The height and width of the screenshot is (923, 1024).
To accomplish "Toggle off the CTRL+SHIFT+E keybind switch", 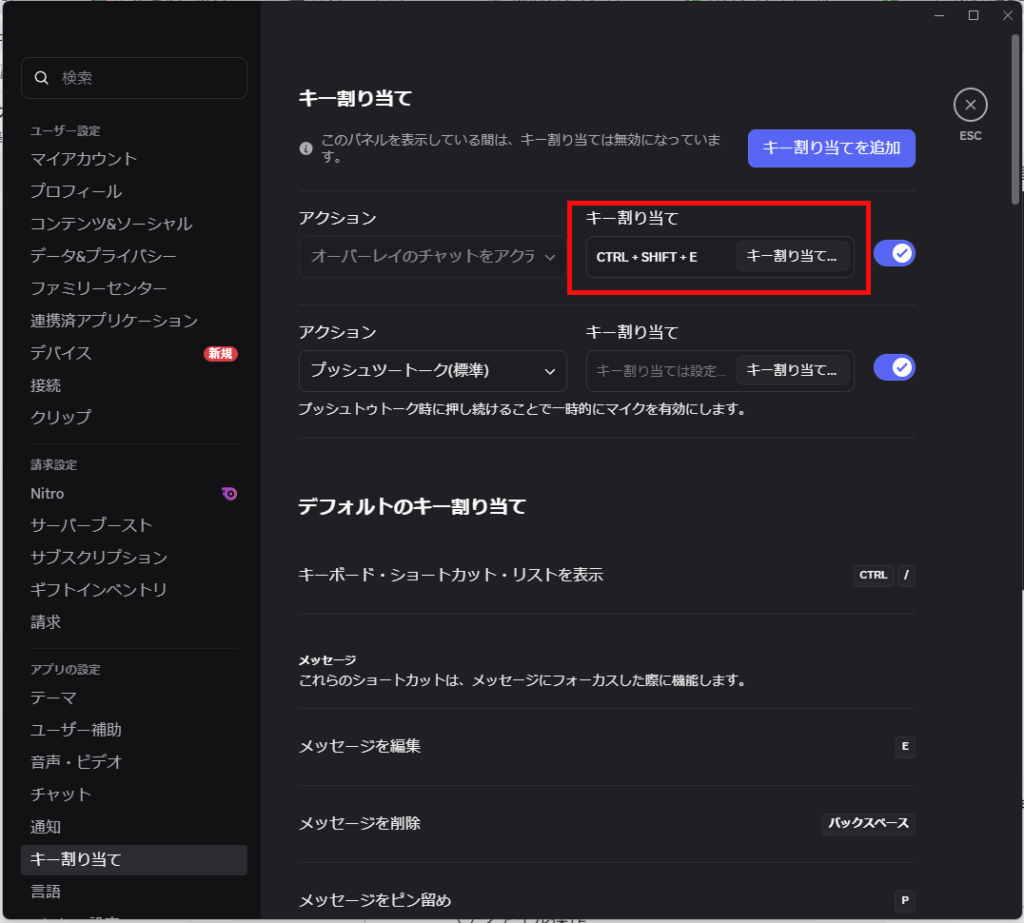I will click(x=894, y=254).
